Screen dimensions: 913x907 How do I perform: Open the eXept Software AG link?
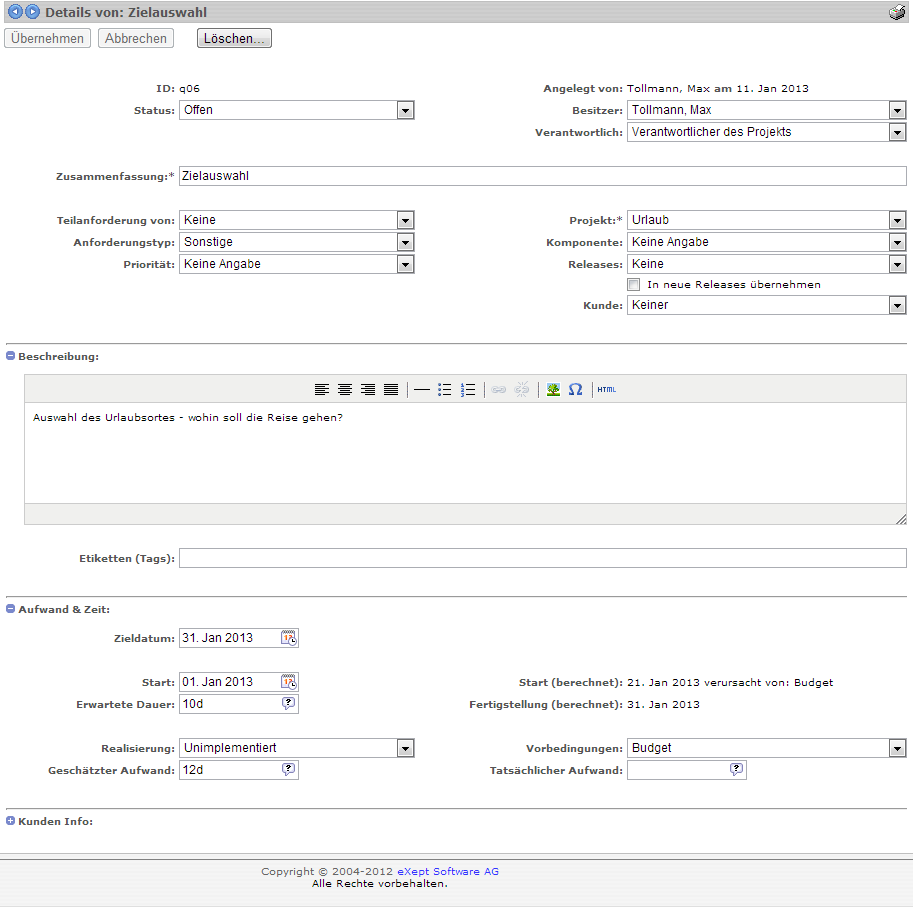(447, 871)
